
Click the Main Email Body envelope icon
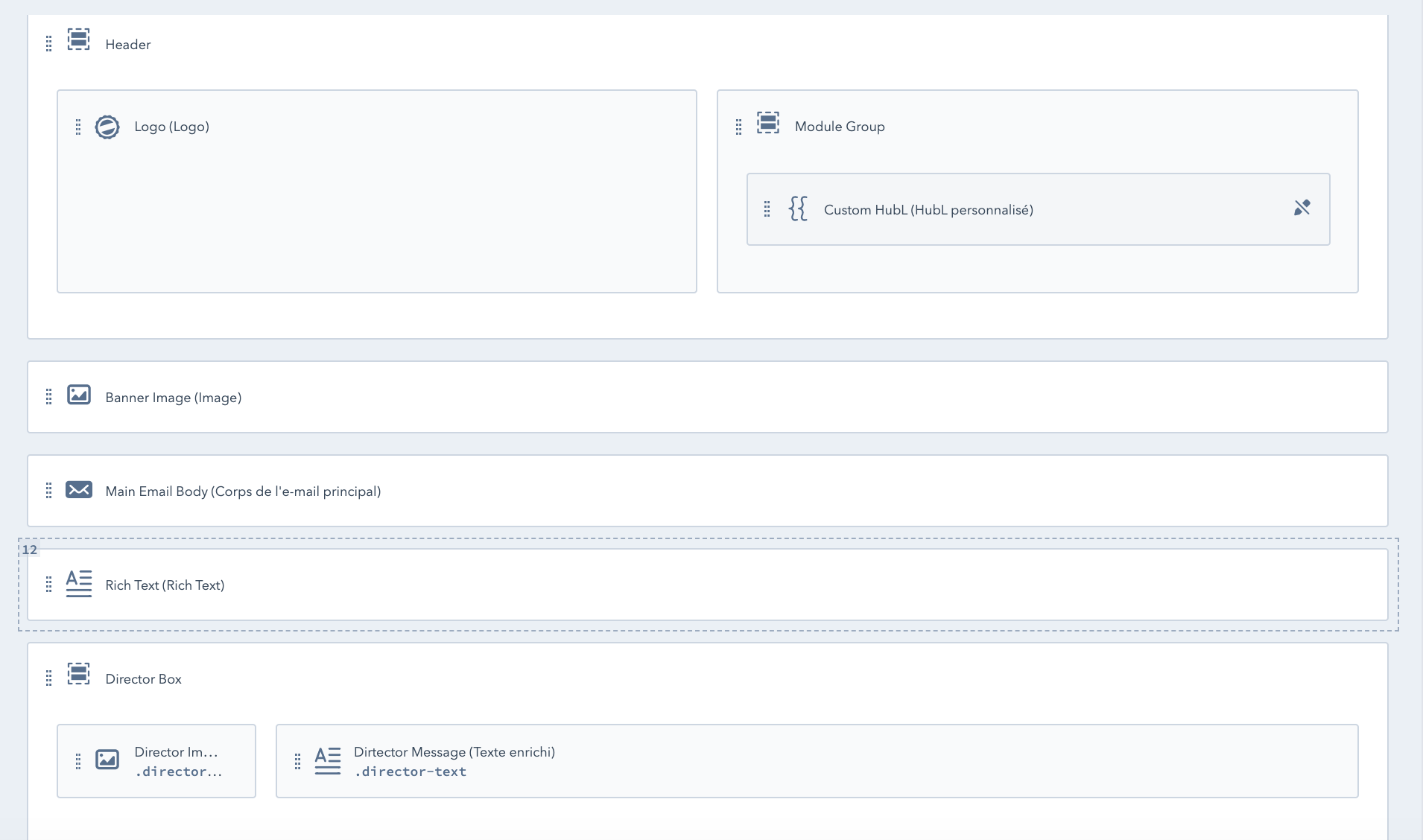pyautogui.click(x=79, y=489)
